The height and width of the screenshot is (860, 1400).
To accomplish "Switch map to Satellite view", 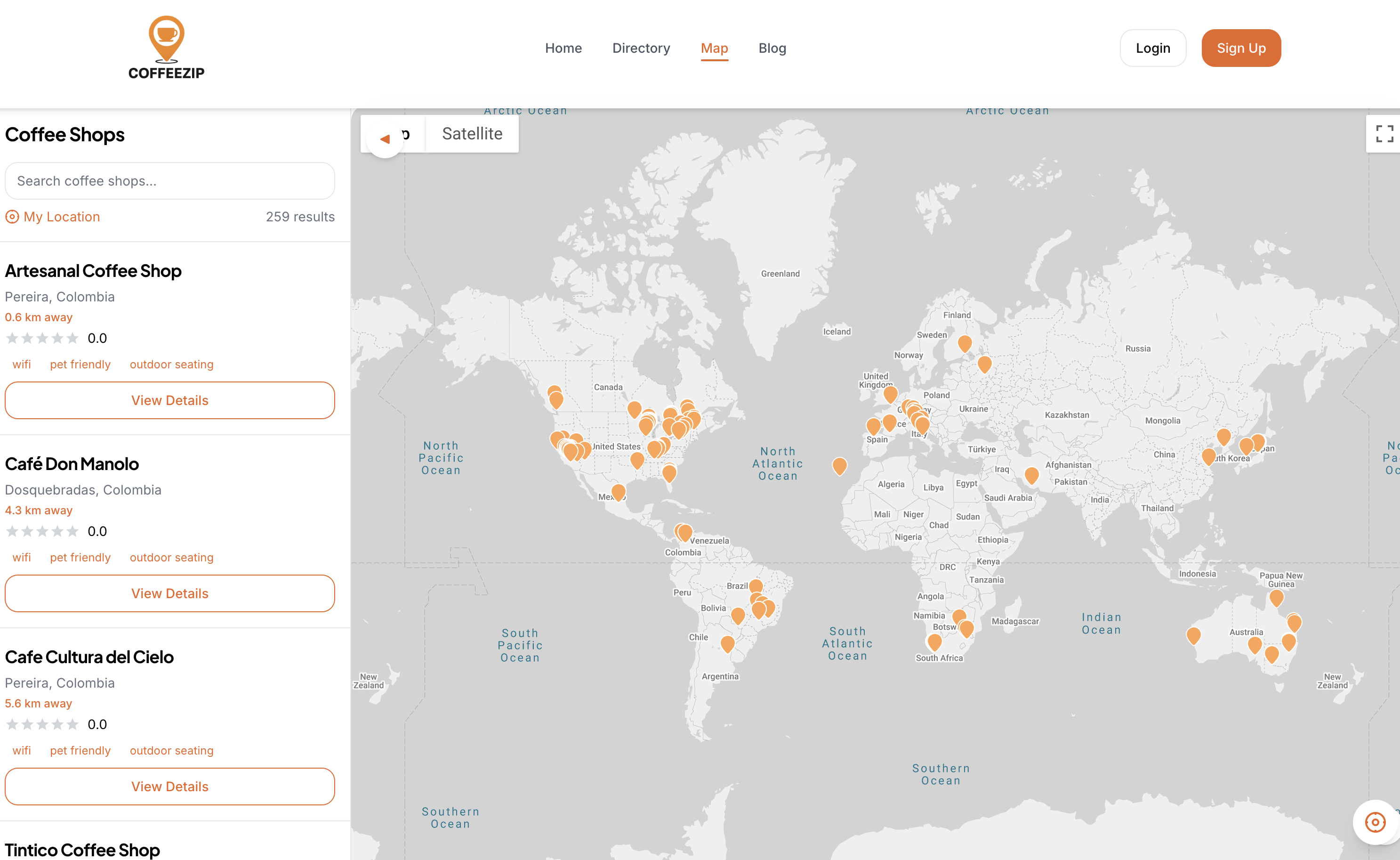I will pyautogui.click(x=472, y=134).
